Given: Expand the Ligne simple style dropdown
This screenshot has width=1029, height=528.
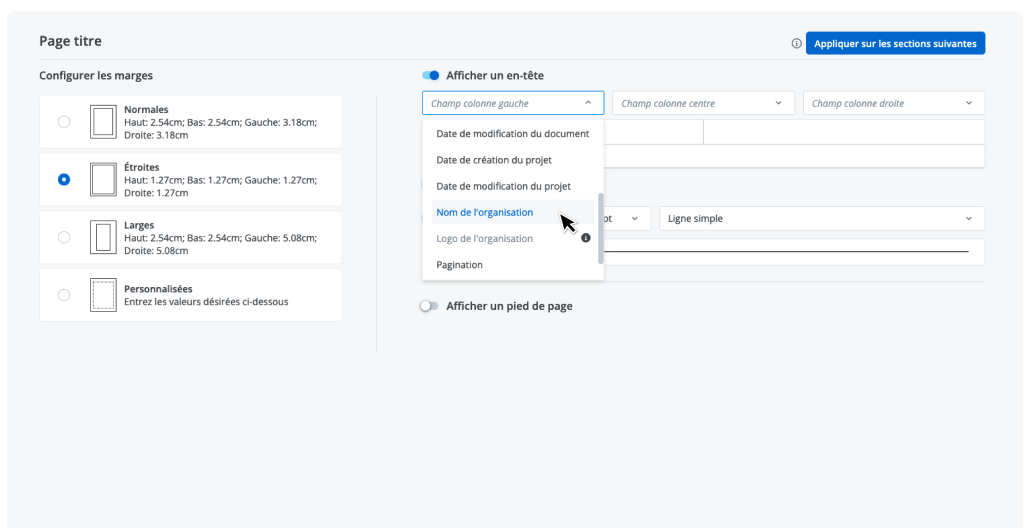Looking at the screenshot, I should pos(821,219).
